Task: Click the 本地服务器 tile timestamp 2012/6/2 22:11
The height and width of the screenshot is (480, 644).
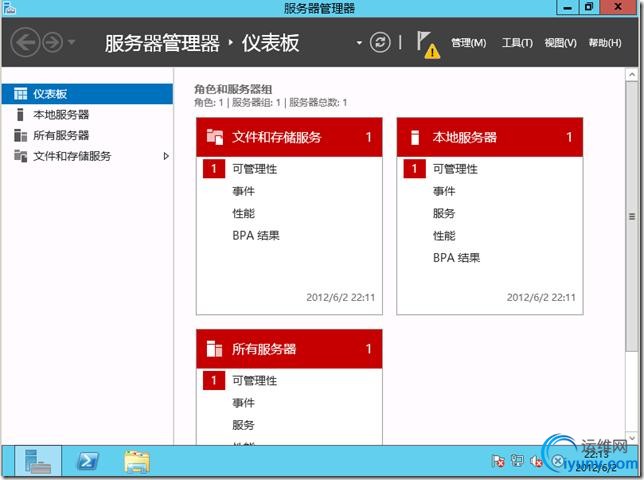Action: (541, 297)
